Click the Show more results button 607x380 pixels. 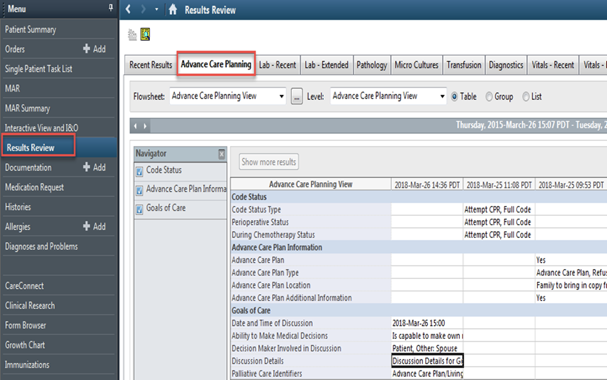(269, 162)
